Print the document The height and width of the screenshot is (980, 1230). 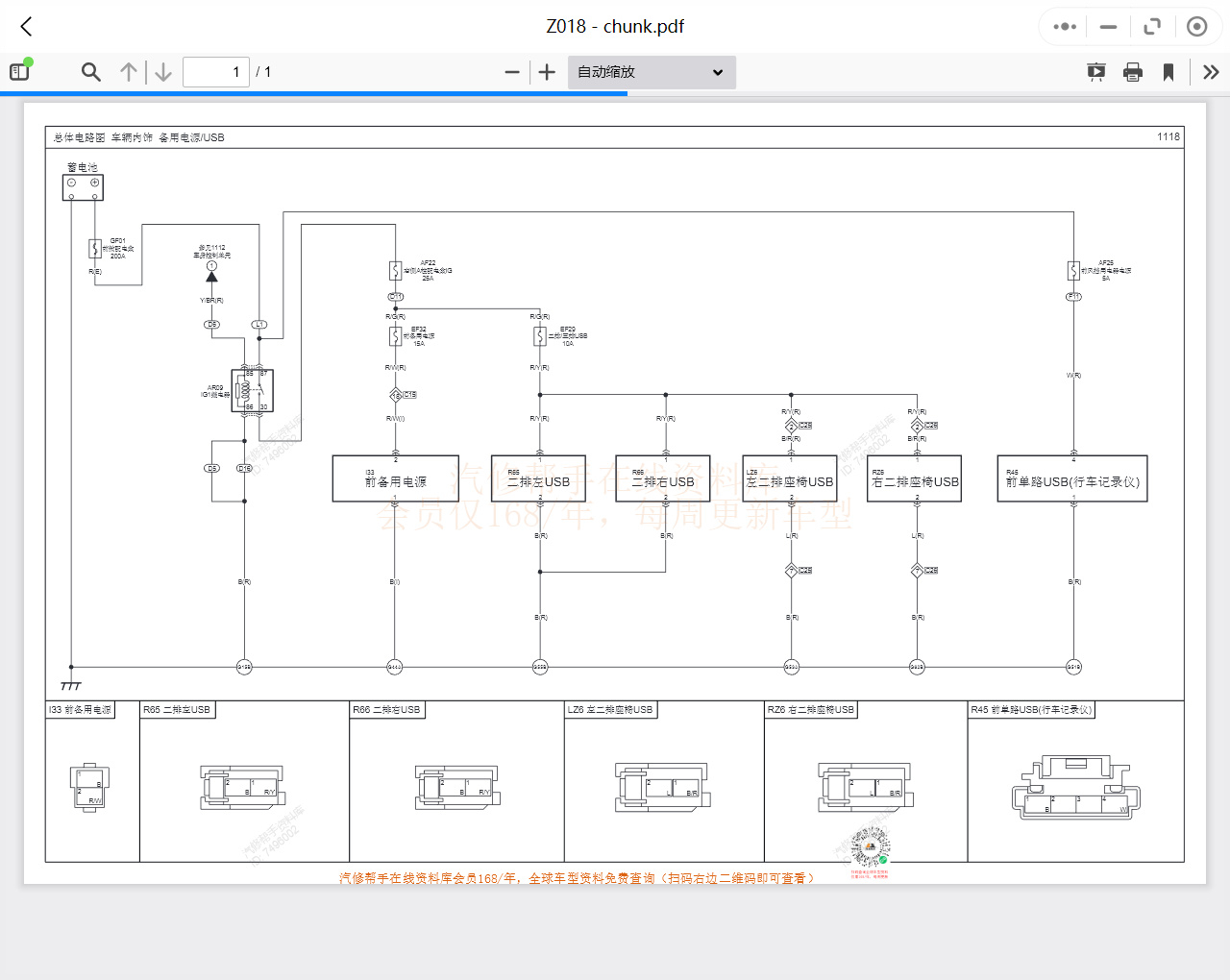pos(1133,72)
